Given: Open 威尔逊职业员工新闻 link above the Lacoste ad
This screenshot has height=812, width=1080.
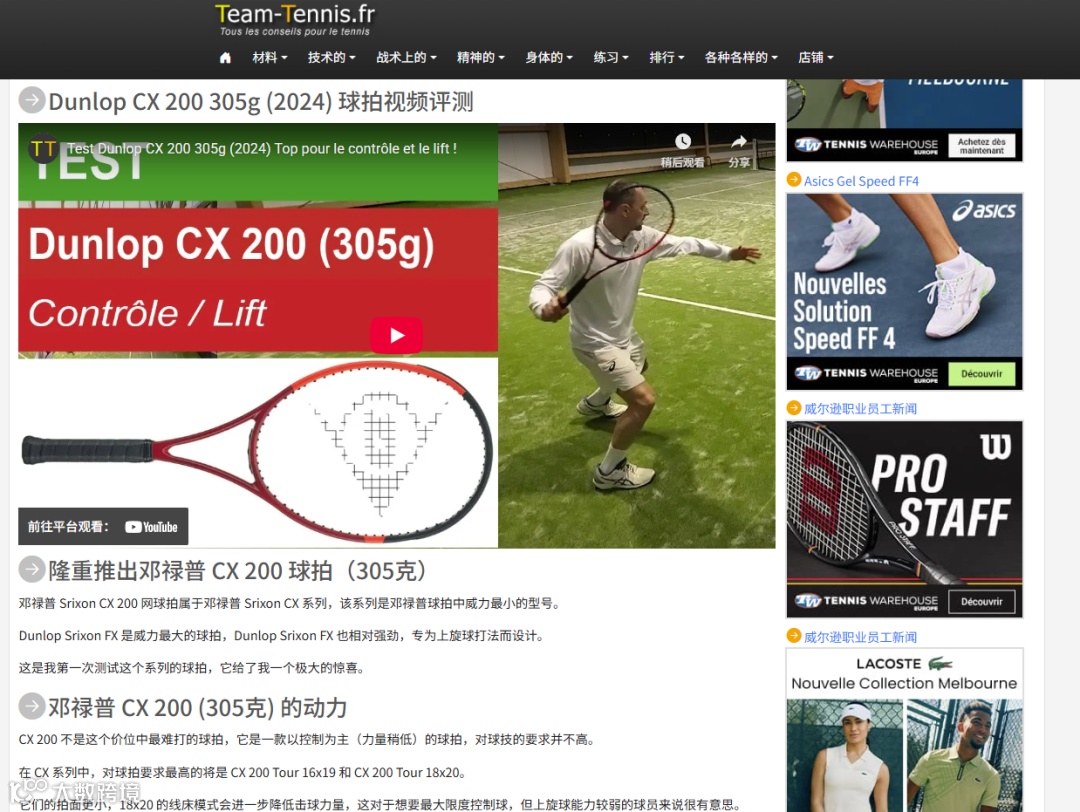Looking at the screenshot, I should (x=860, y=637).
